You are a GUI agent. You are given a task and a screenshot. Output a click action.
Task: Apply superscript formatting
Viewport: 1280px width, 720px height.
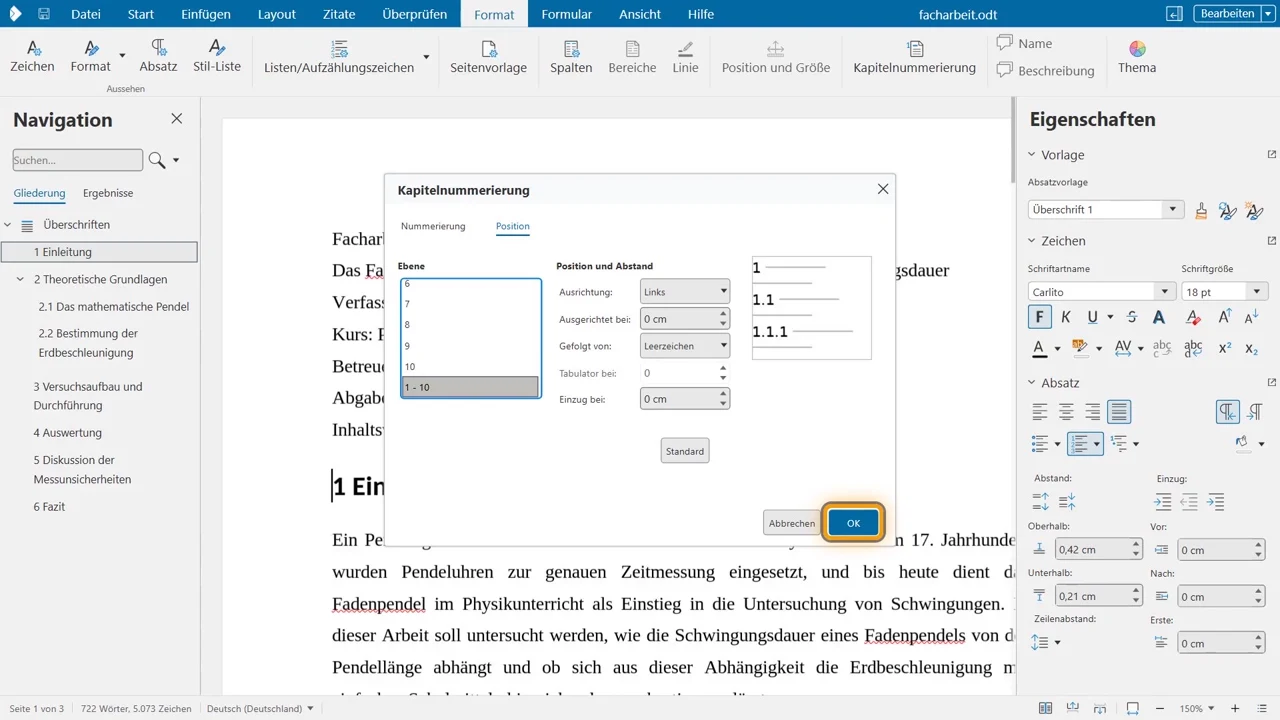click(1225, 348)
